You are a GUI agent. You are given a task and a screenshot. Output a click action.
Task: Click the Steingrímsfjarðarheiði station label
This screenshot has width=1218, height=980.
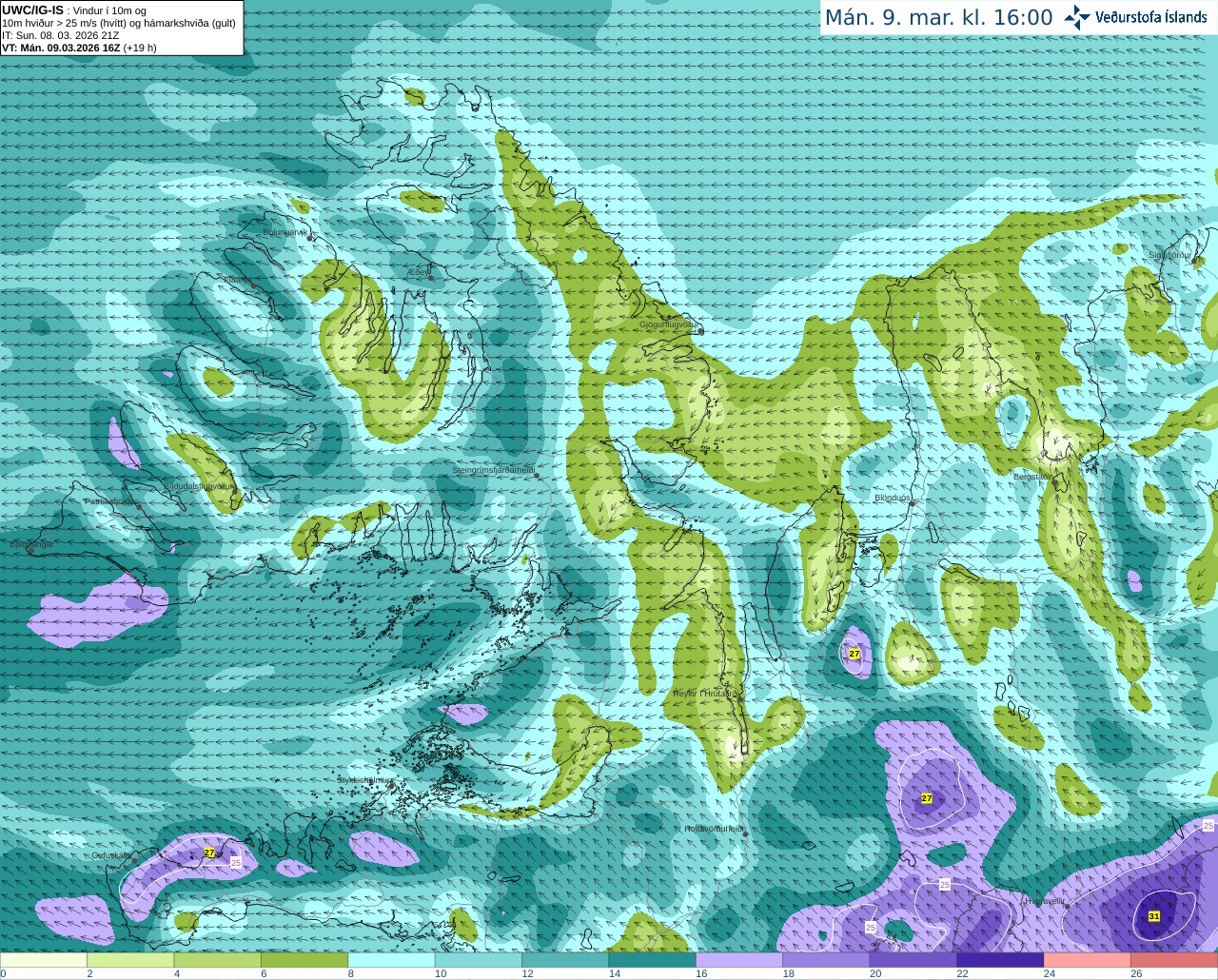click(492, 470)
